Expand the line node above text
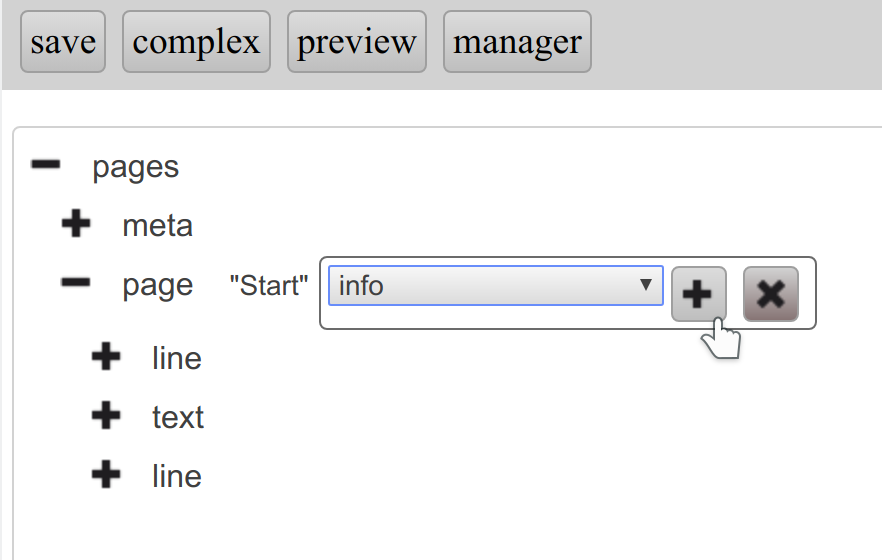 (x=106, y=357)
